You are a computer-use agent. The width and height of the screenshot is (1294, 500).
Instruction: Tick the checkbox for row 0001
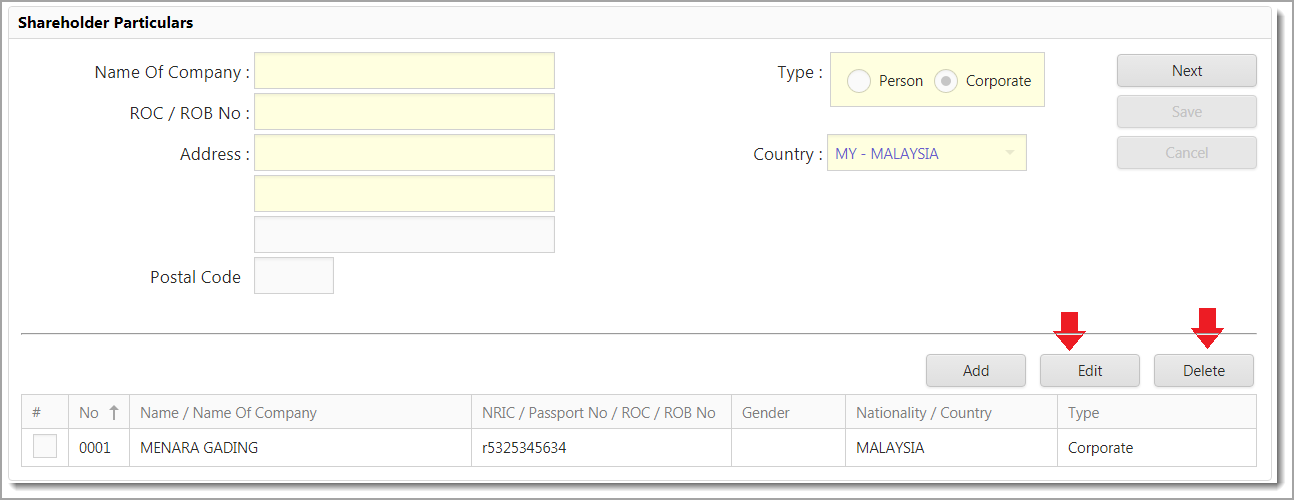point(45,447)
